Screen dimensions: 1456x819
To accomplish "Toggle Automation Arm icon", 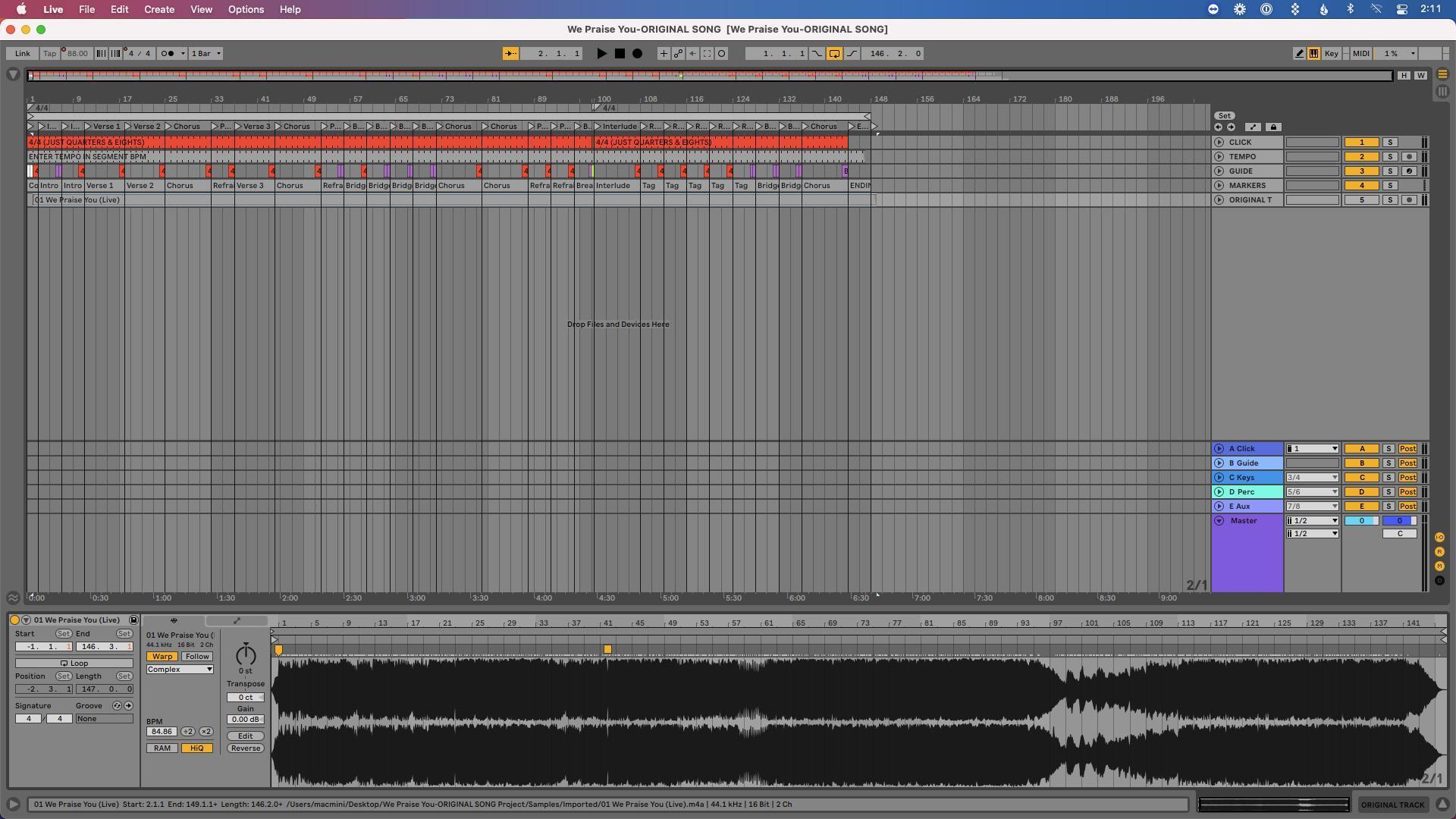I will (x=678, y=54).
